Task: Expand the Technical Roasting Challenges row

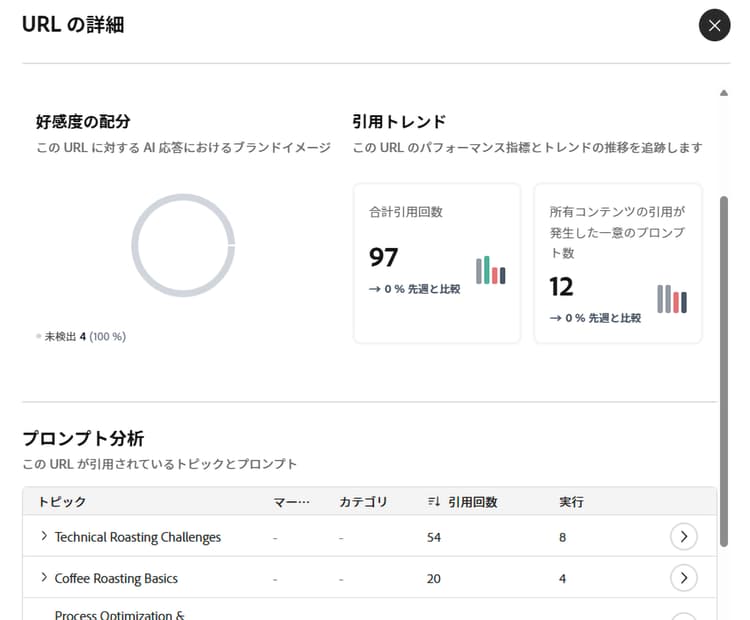Action: (44, 537)
